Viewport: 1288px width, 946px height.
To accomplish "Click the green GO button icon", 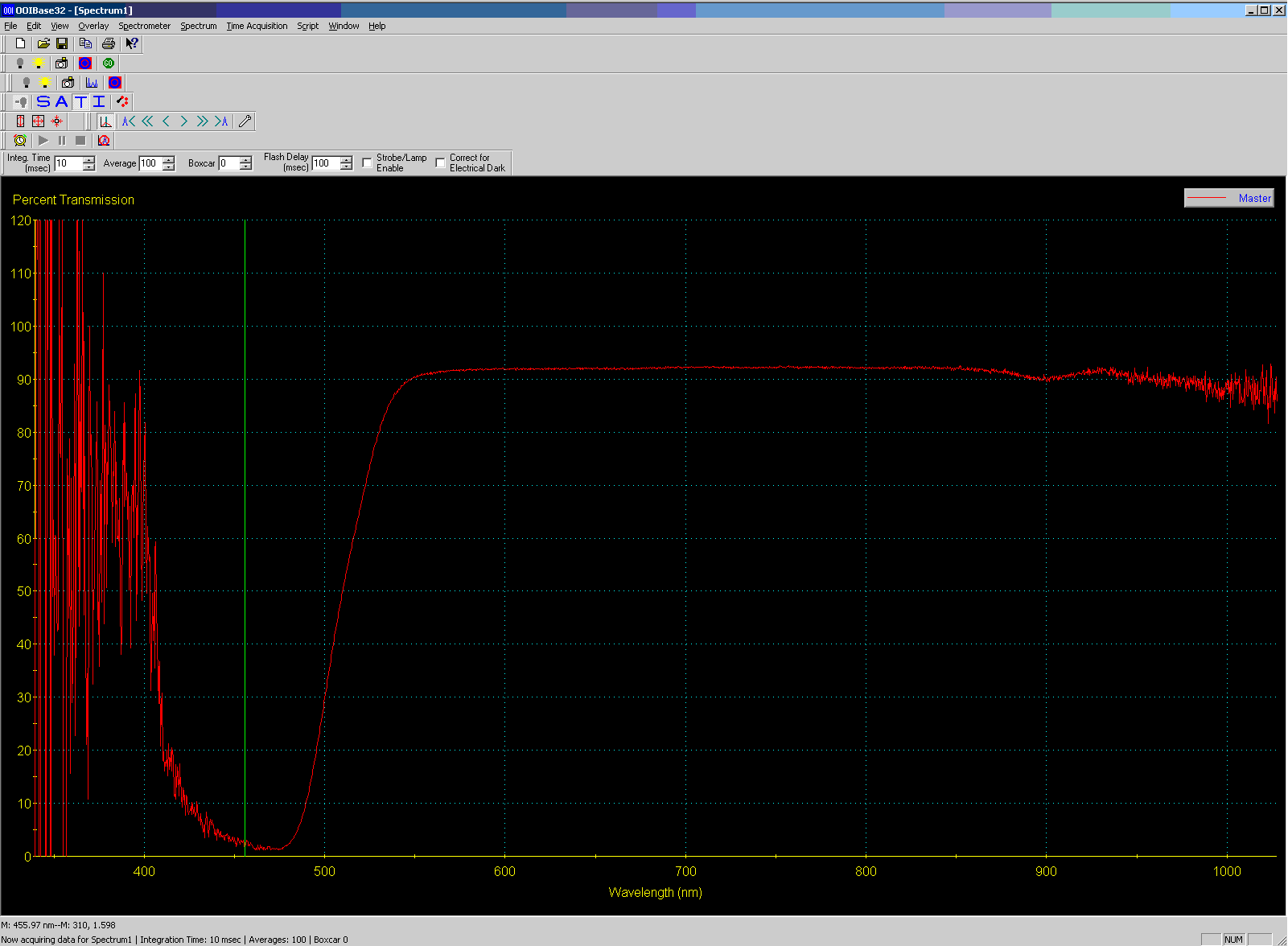I will tap(109, 63).
